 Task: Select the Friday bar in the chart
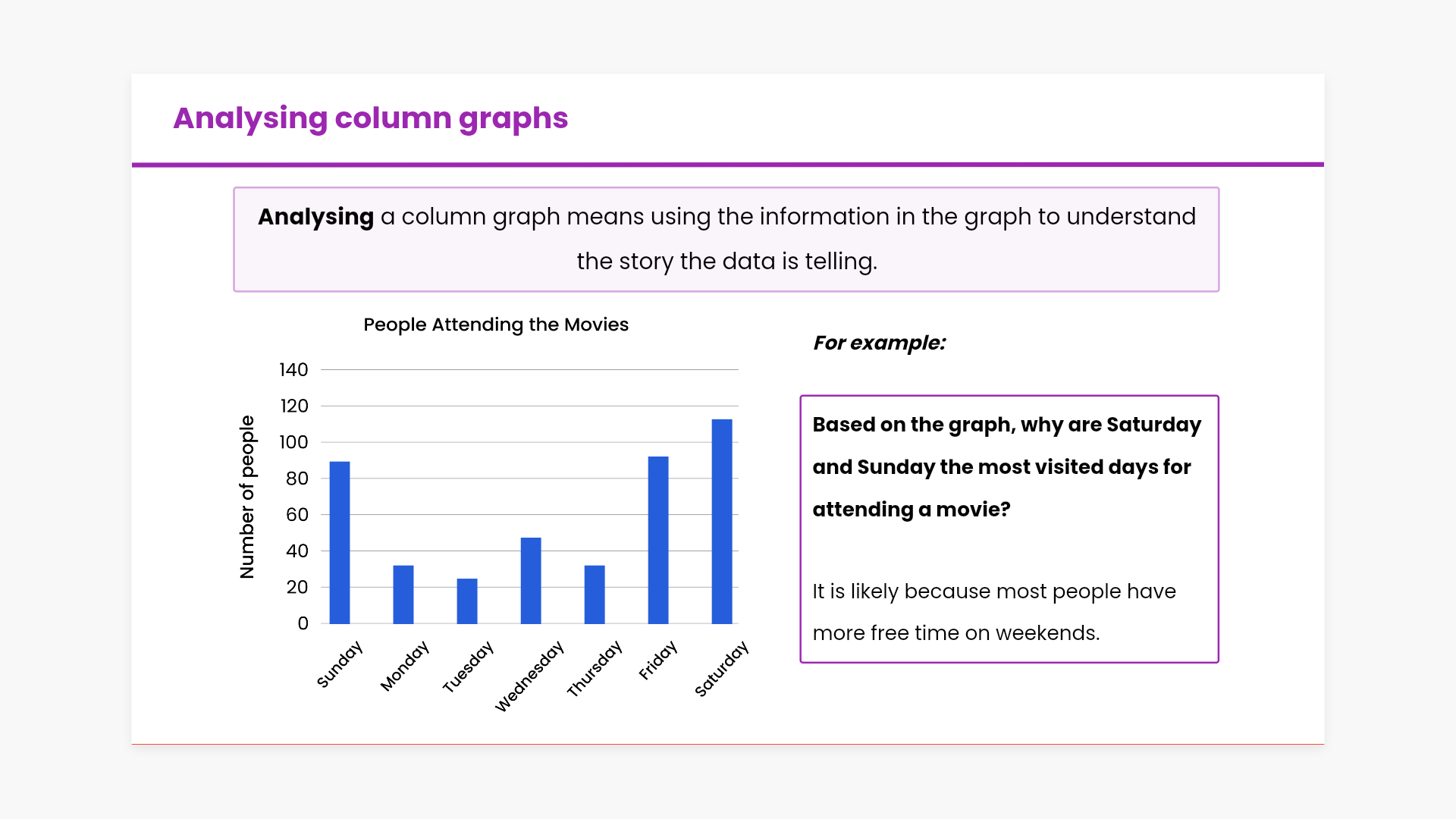point(658,540)
